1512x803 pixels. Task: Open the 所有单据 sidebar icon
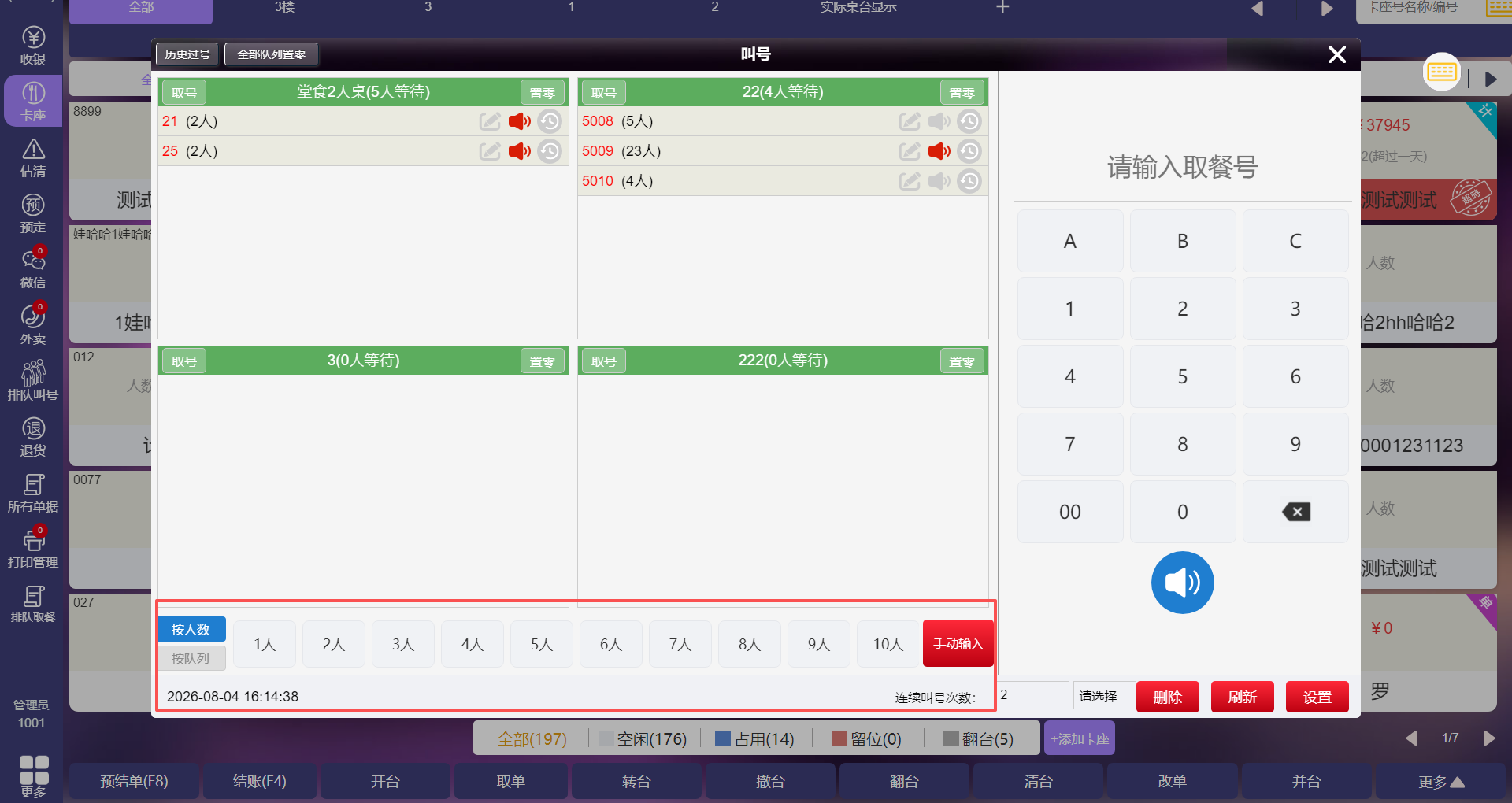pyautogui.click(x=33, y=493)
